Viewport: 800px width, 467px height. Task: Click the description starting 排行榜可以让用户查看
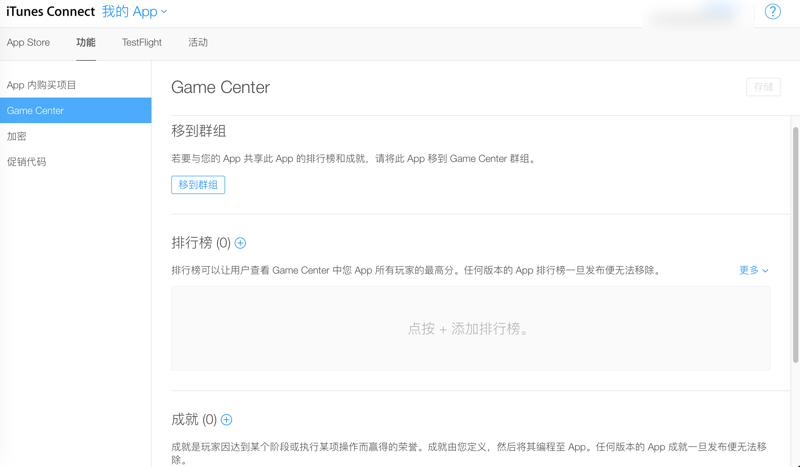point(417,270)
